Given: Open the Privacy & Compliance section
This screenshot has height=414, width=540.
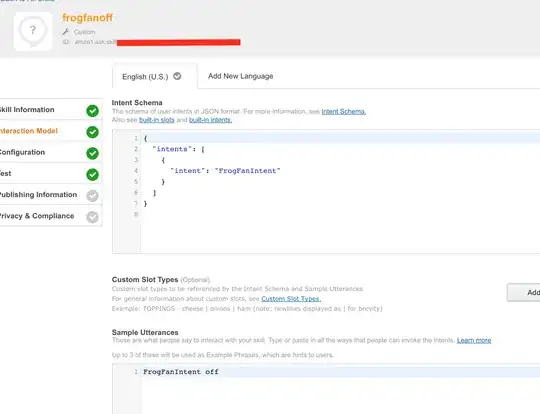Looking at the screenshot, I should coord(51,216).
